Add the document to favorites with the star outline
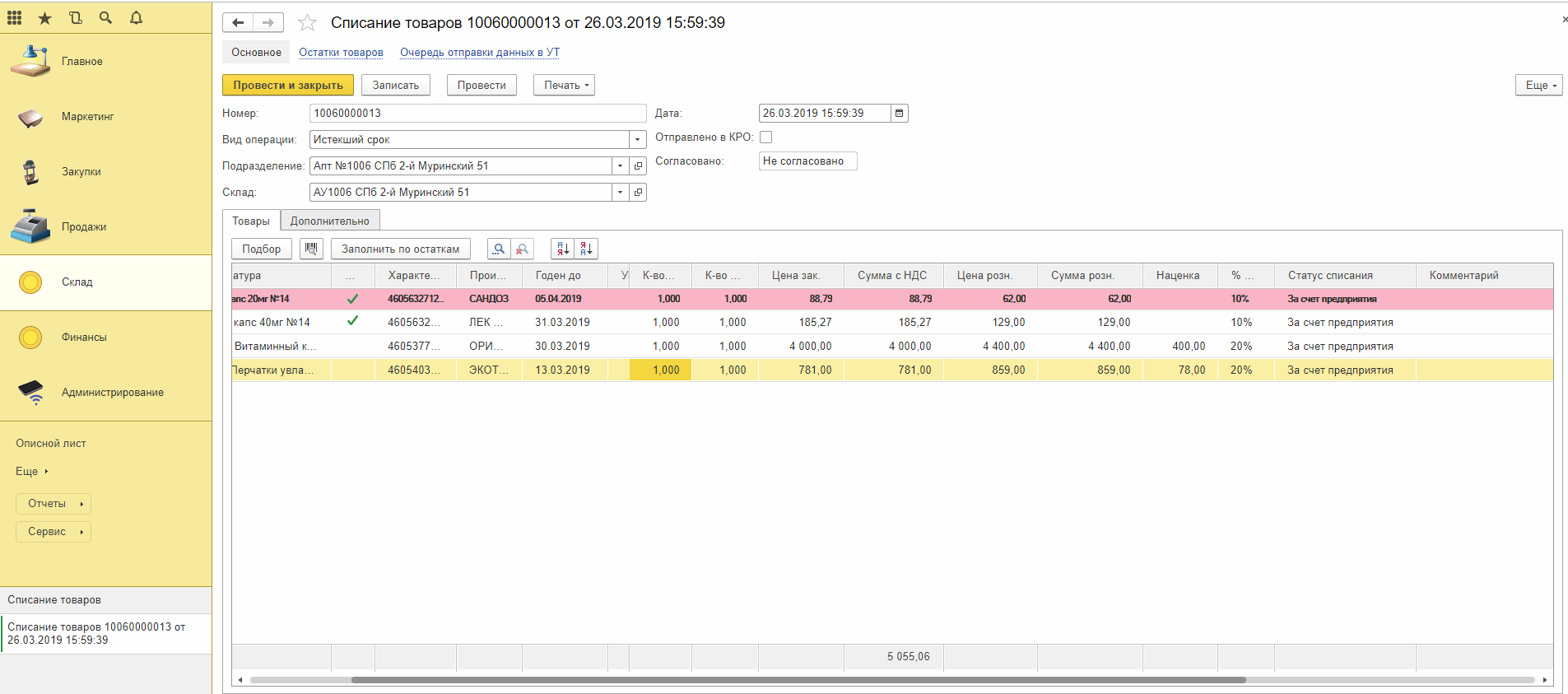1568x694 pixels. pos(307,23)
